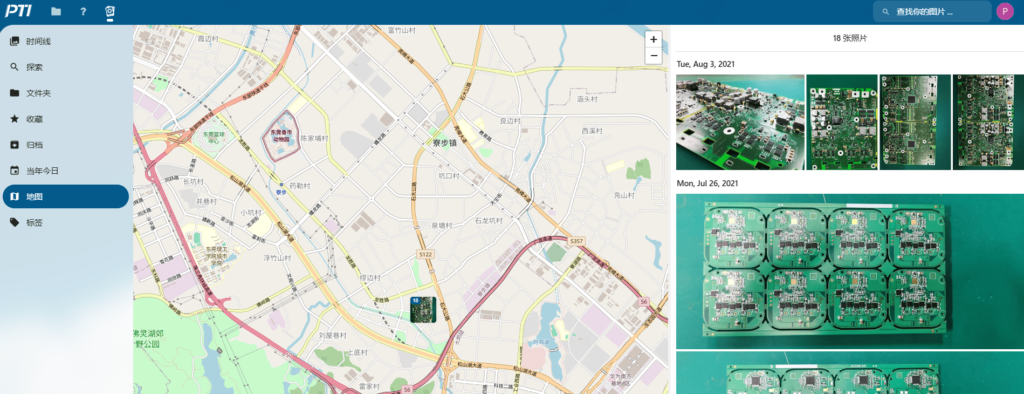Open large eight-panel PCB photo Jul 26
Screen dimensions: 1024x394
pos(850,271)
